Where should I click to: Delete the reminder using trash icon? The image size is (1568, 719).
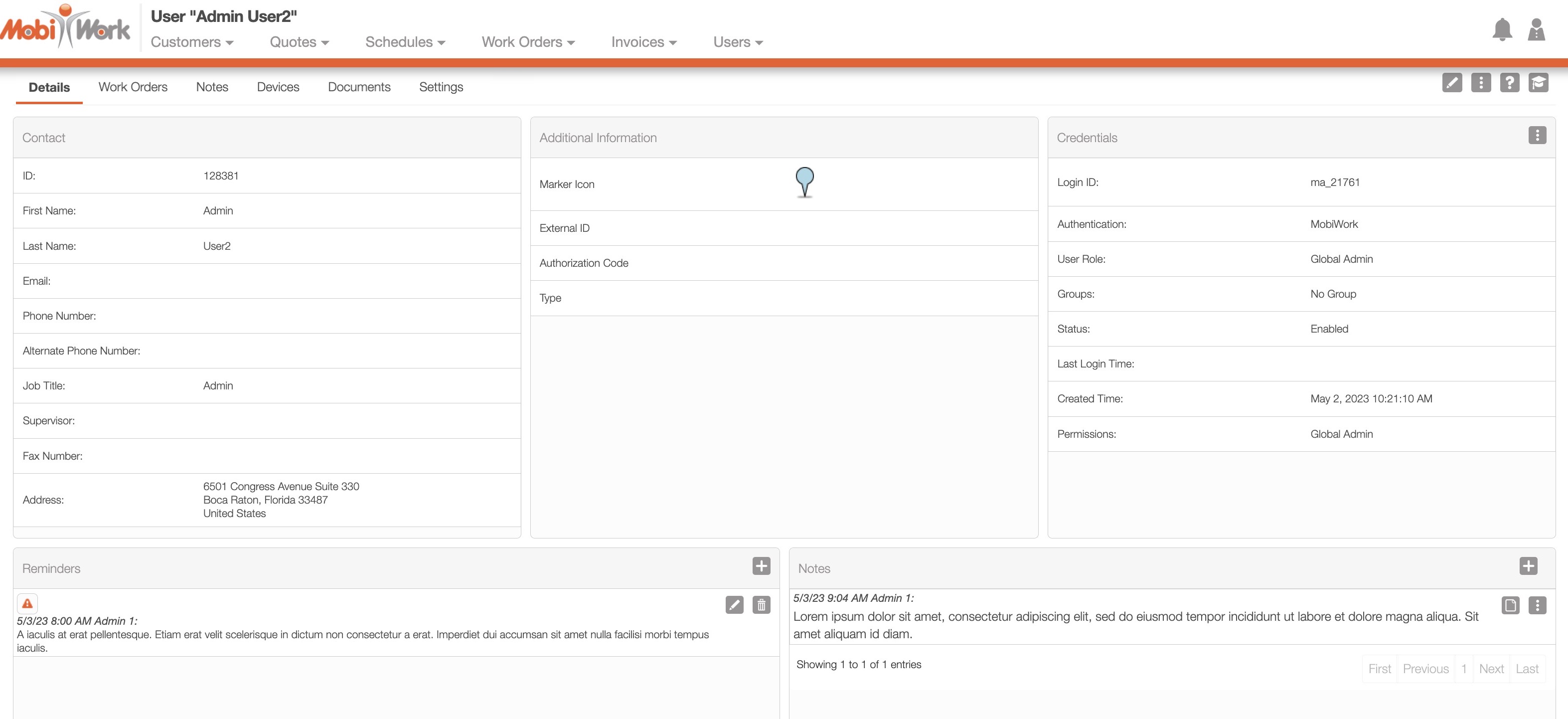761,604
